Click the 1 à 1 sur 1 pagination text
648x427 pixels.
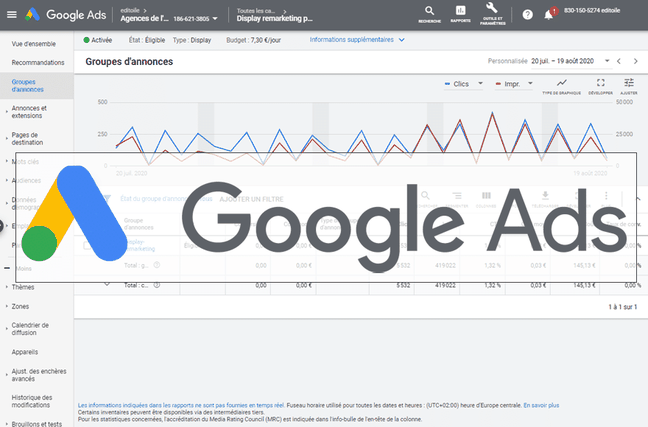click(623, 307)
